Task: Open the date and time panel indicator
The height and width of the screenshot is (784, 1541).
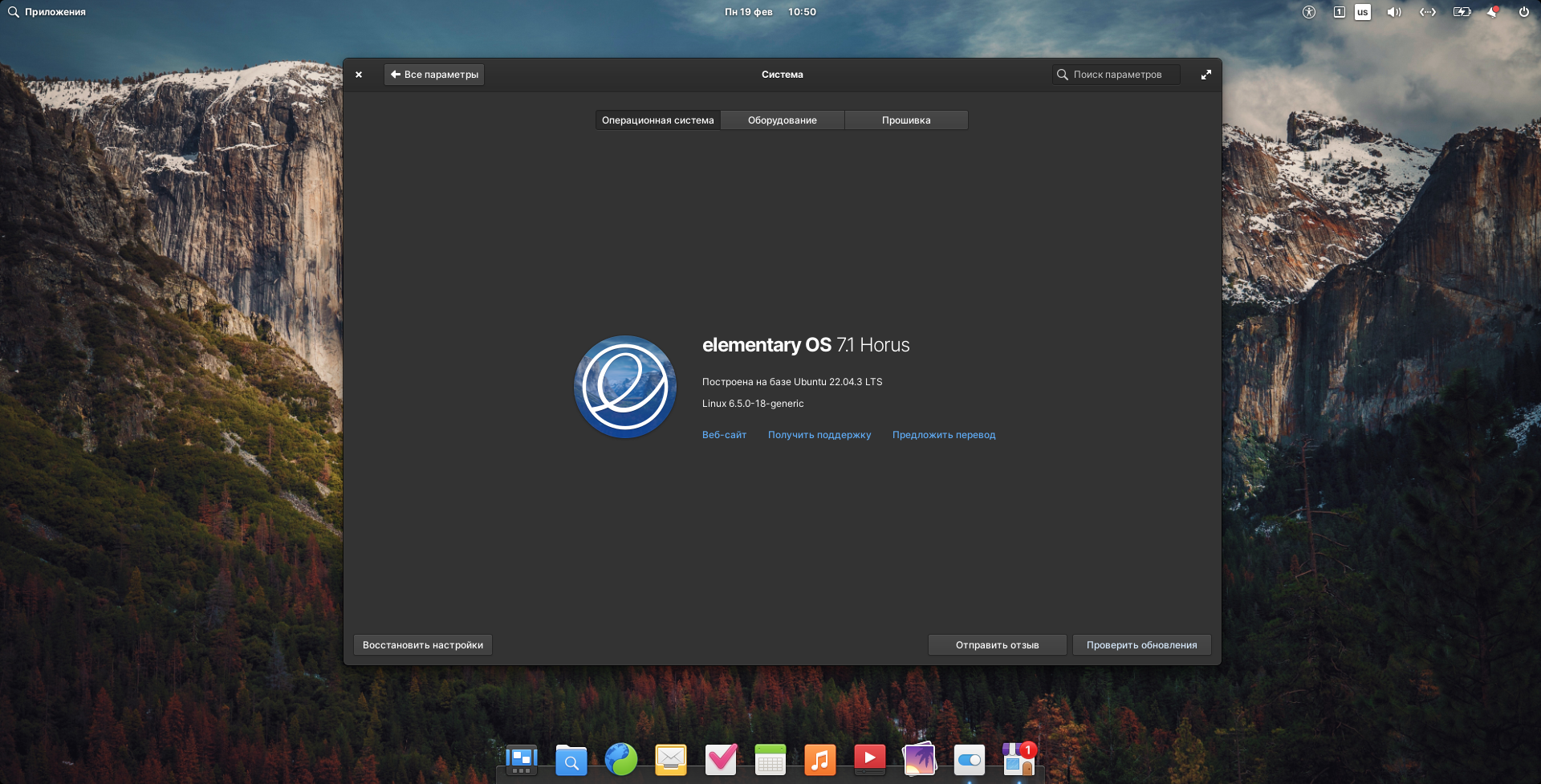Action: coord(770,12)
